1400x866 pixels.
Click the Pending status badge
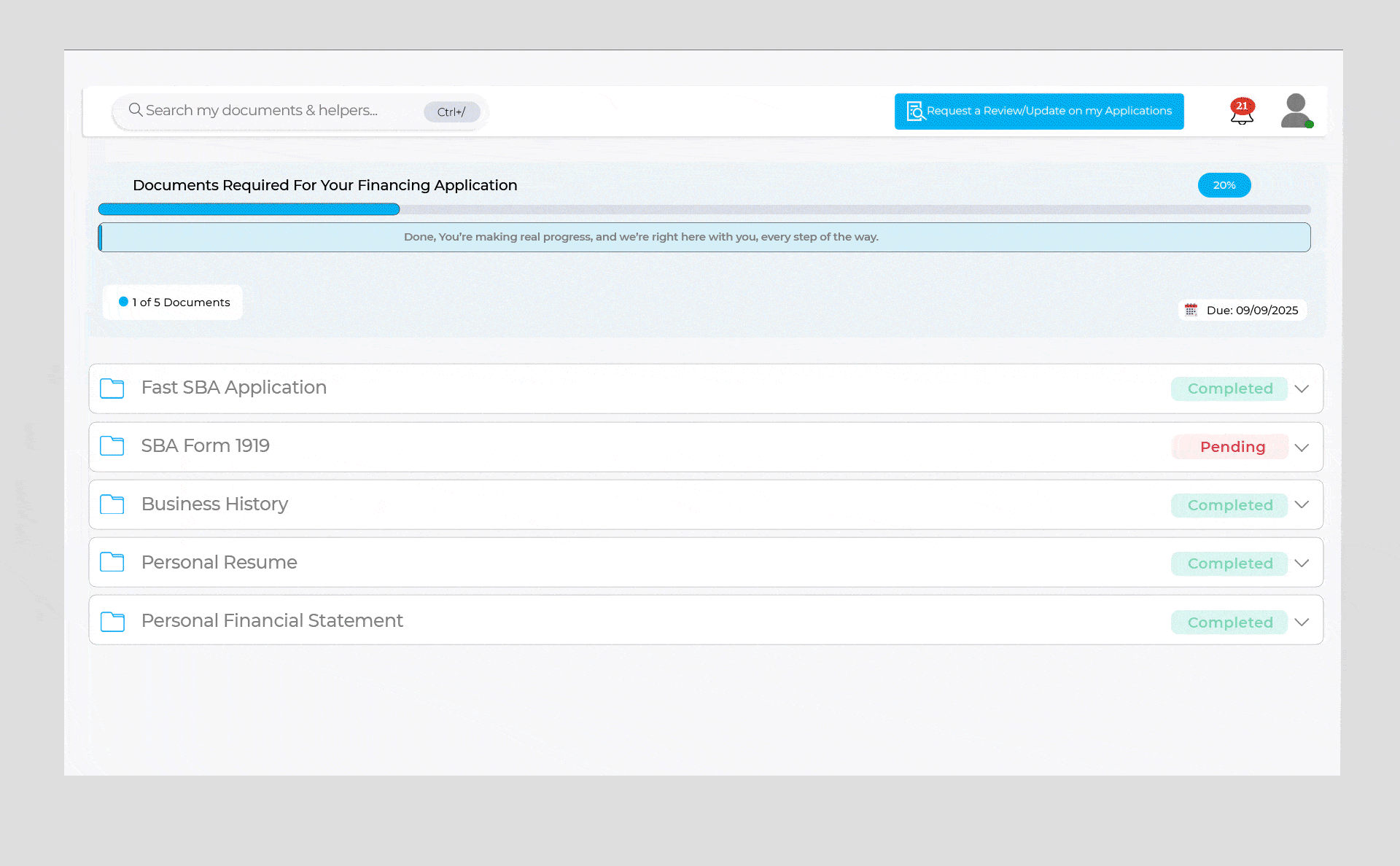pos(1232,447)
